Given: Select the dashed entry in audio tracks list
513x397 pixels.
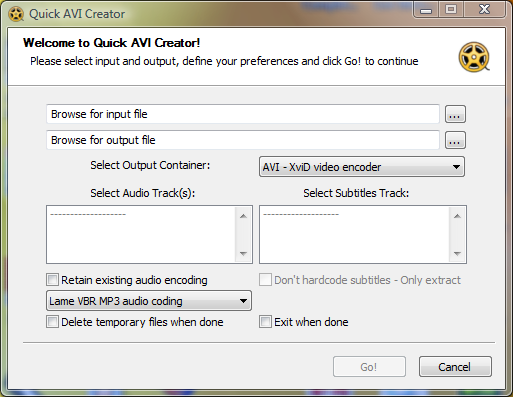Looking at the screenshot, I should 88,214.
